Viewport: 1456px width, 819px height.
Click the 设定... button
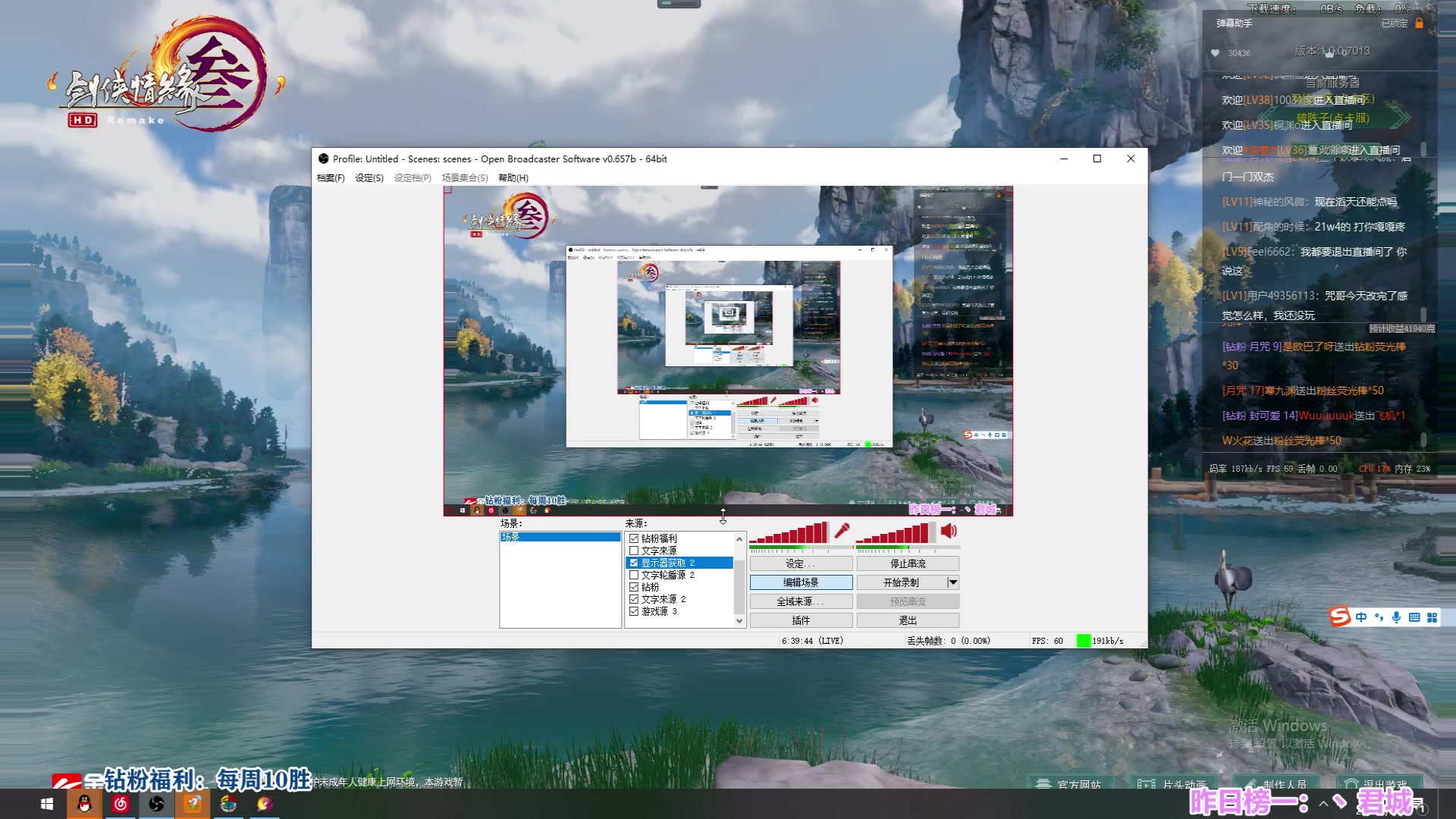click(x=801, y=563)
